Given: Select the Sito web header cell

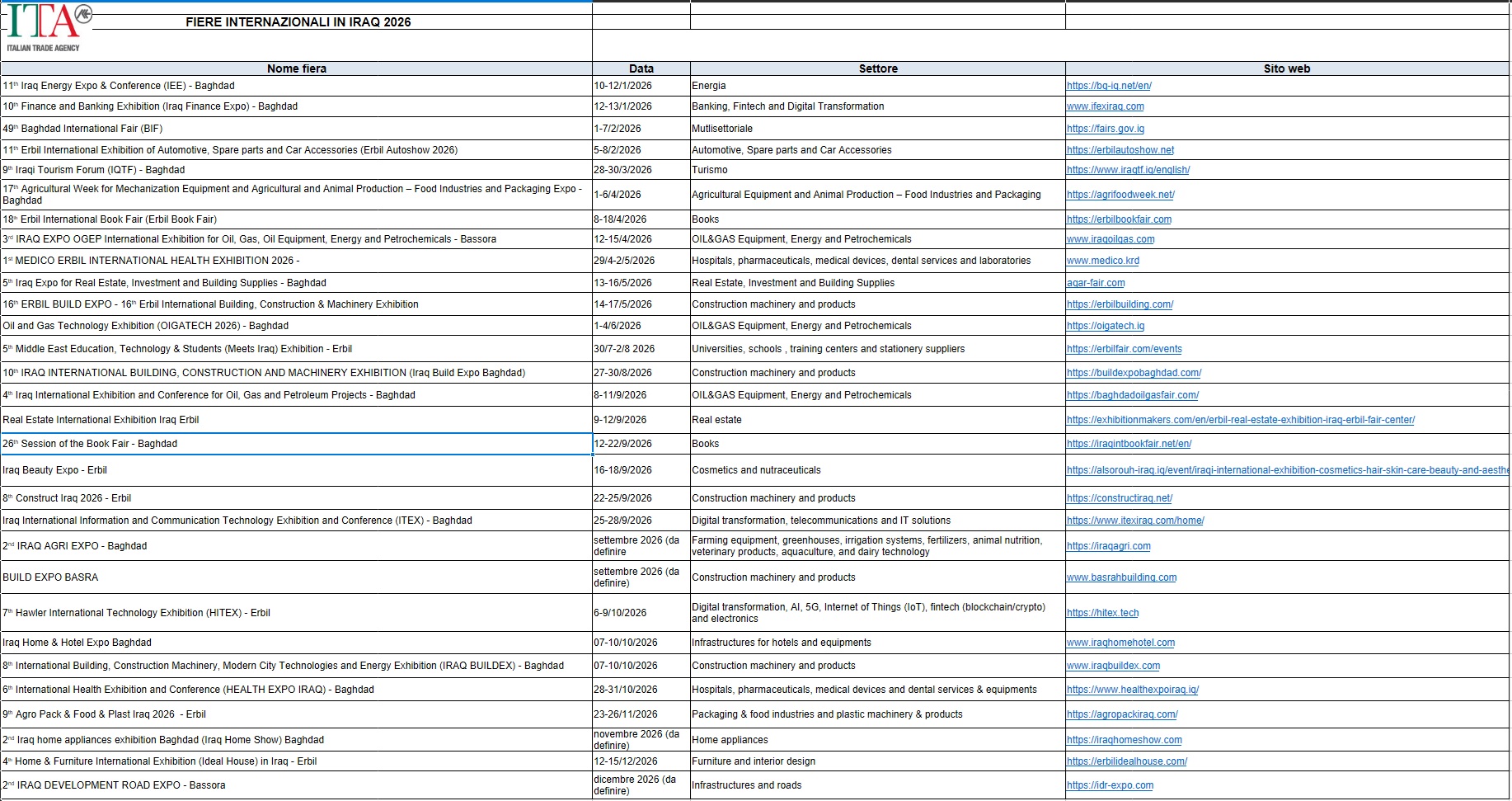Looking at the screenshot, I should [1286, 68].
